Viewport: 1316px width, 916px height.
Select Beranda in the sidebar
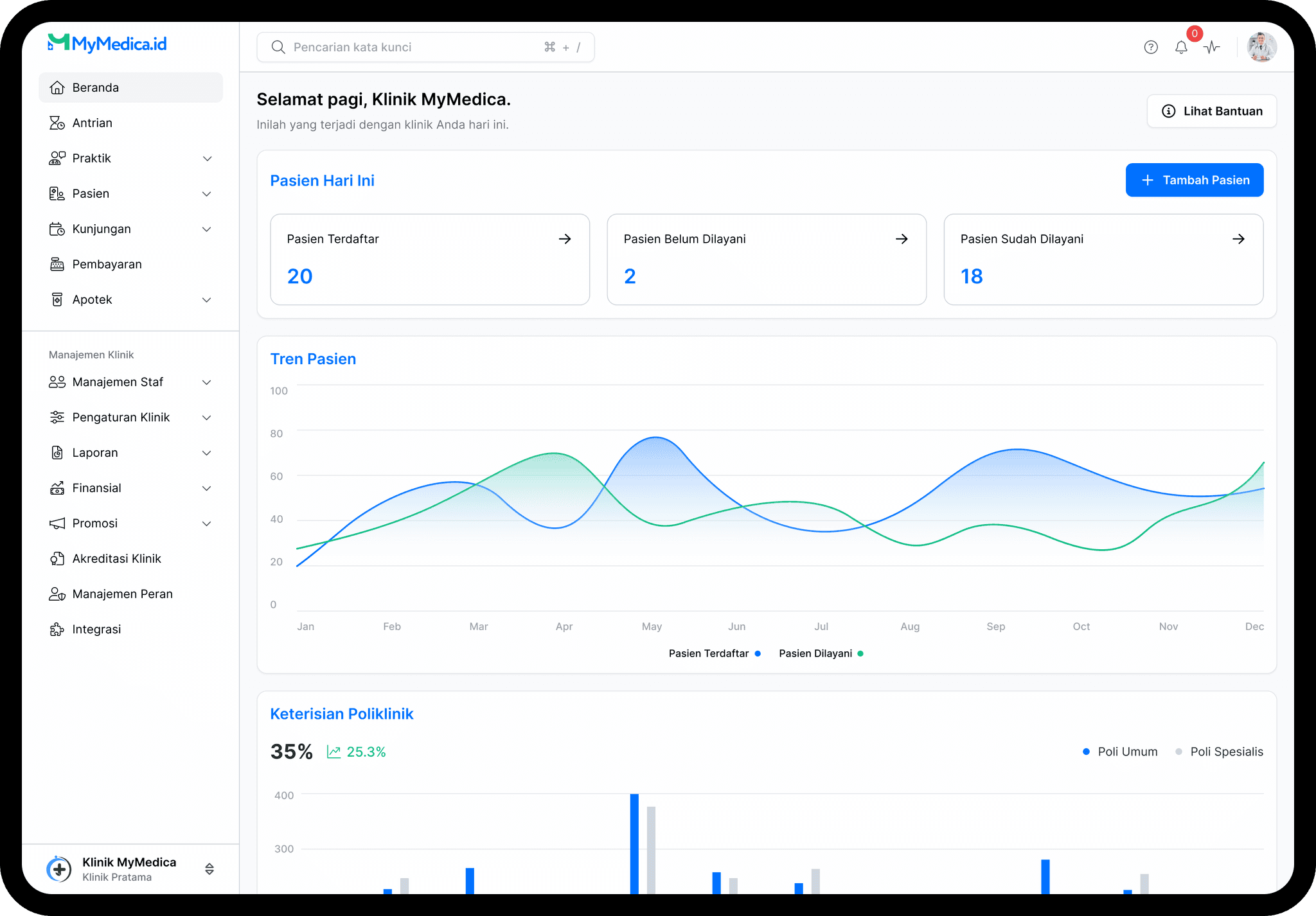tap(130, 87)
